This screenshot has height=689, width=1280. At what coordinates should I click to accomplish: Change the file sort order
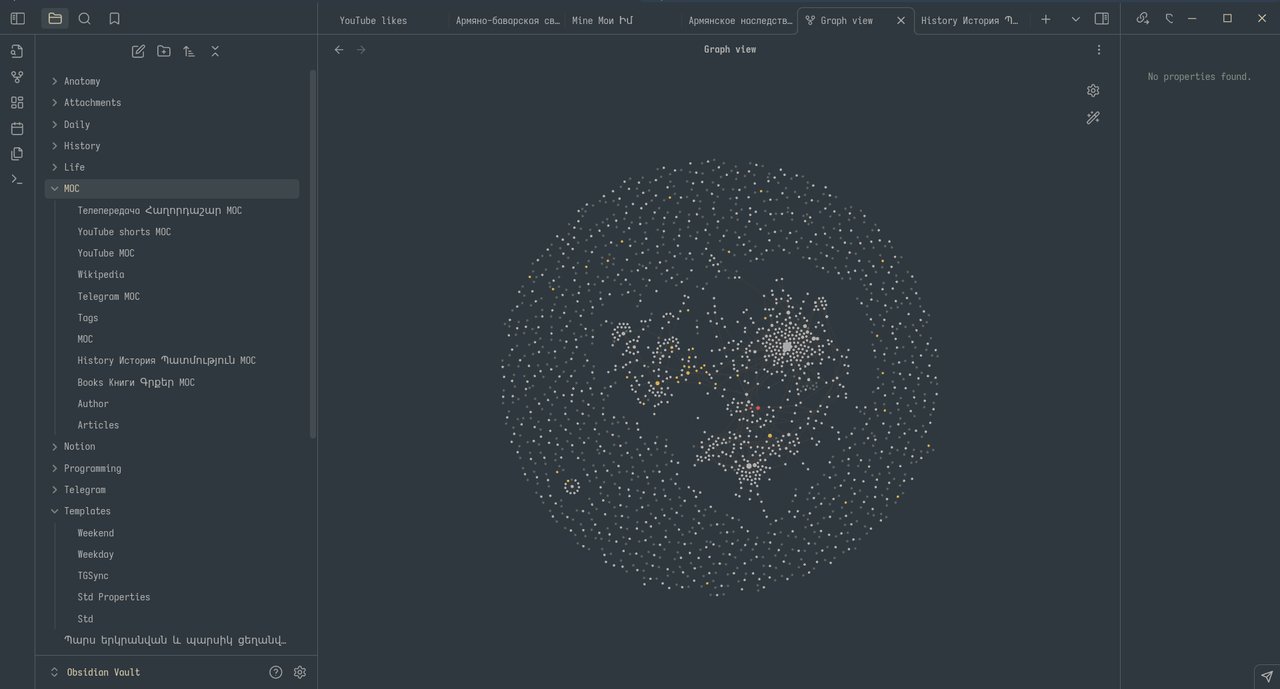(x=189, y=52)
